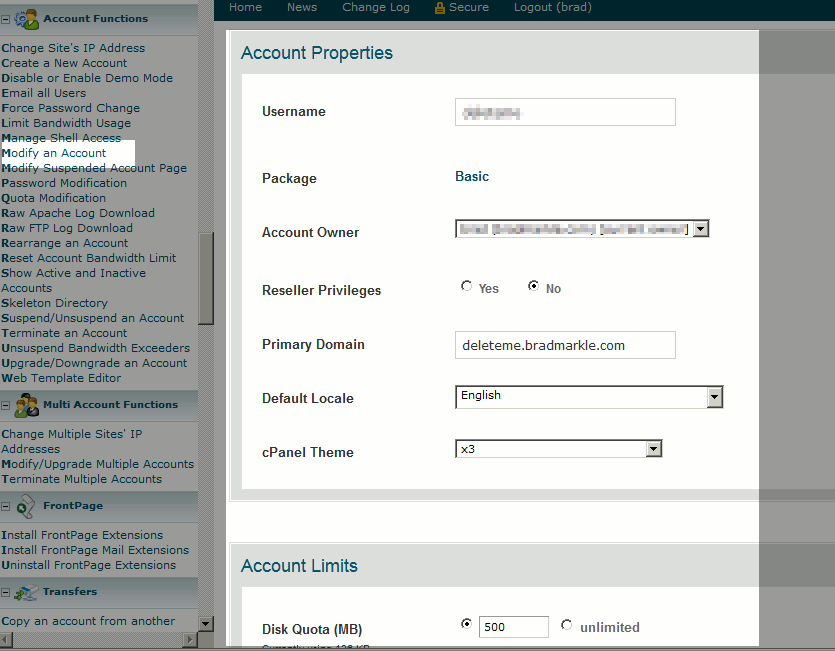
Task: Click the FrontPage section icon
Action: (25, 506)
